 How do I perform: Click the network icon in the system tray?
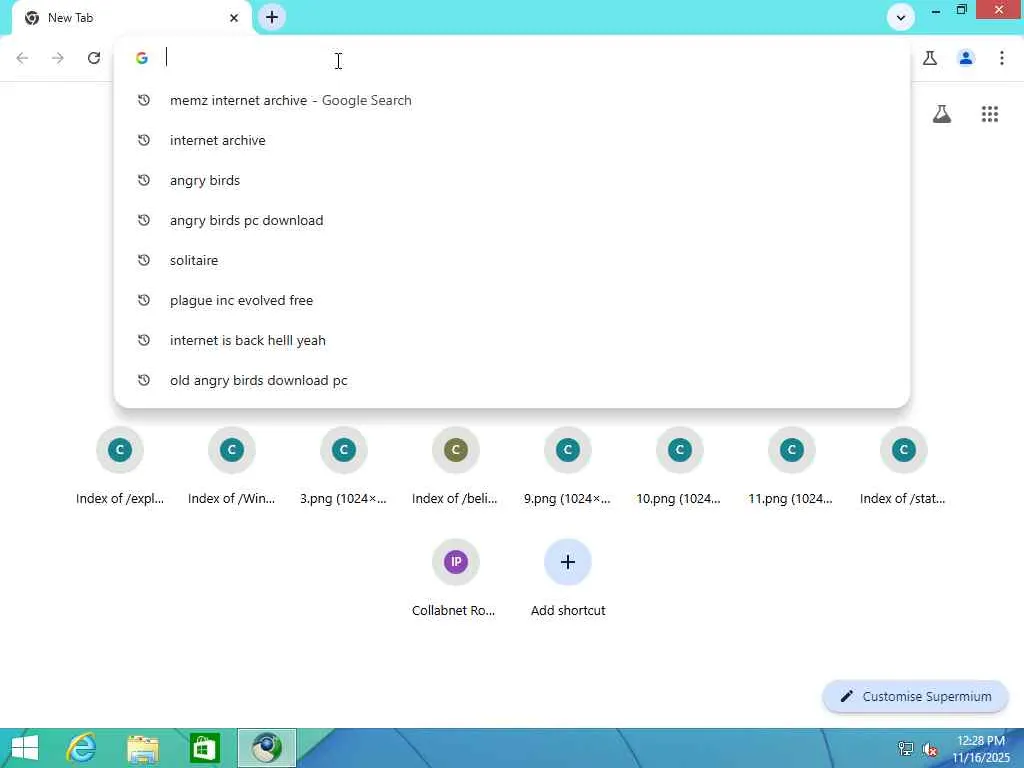906,748
